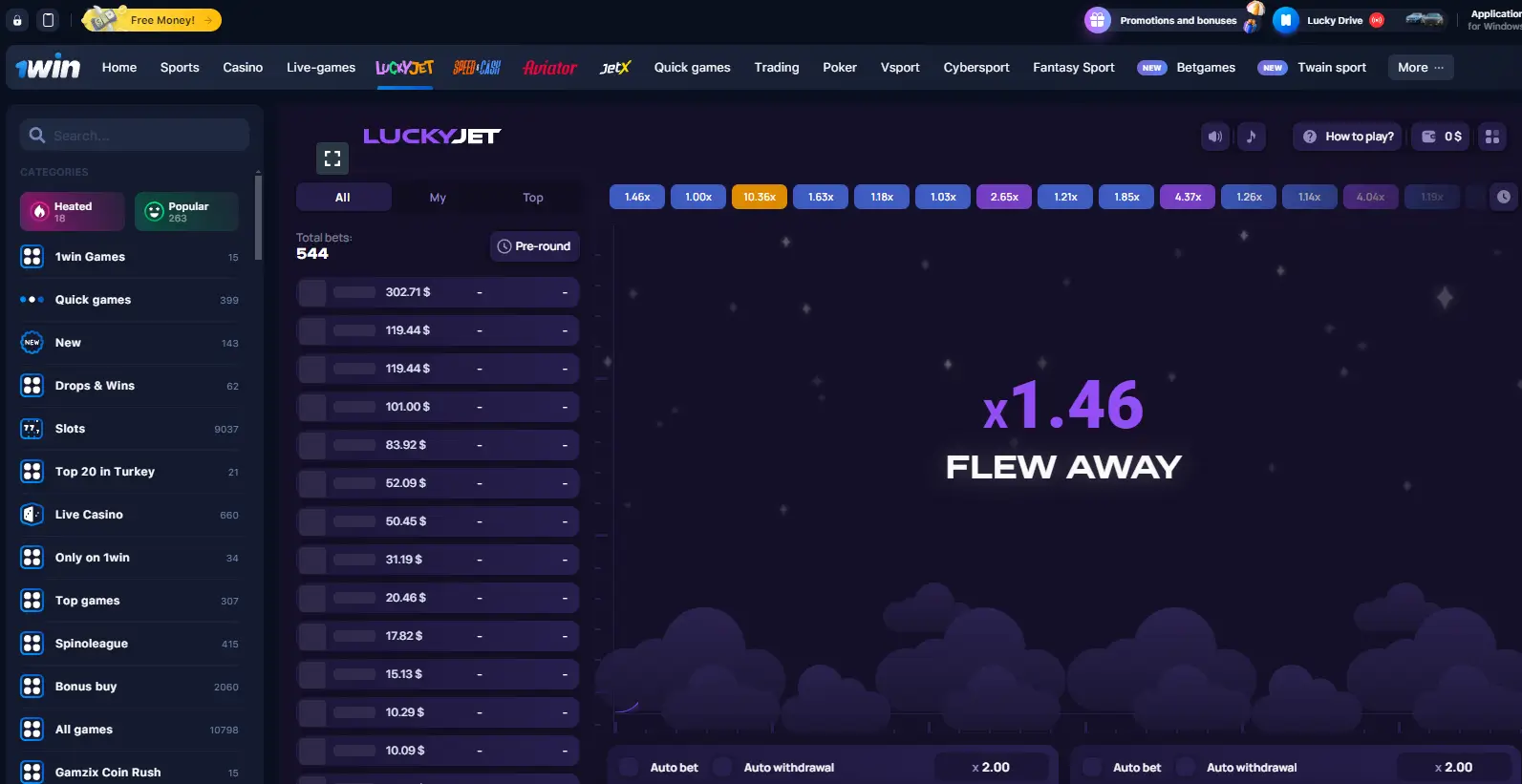The width and height of the screenshot is (1522, 784).
Task: Click the Free Money! button
Action: (x=152, y=20)
